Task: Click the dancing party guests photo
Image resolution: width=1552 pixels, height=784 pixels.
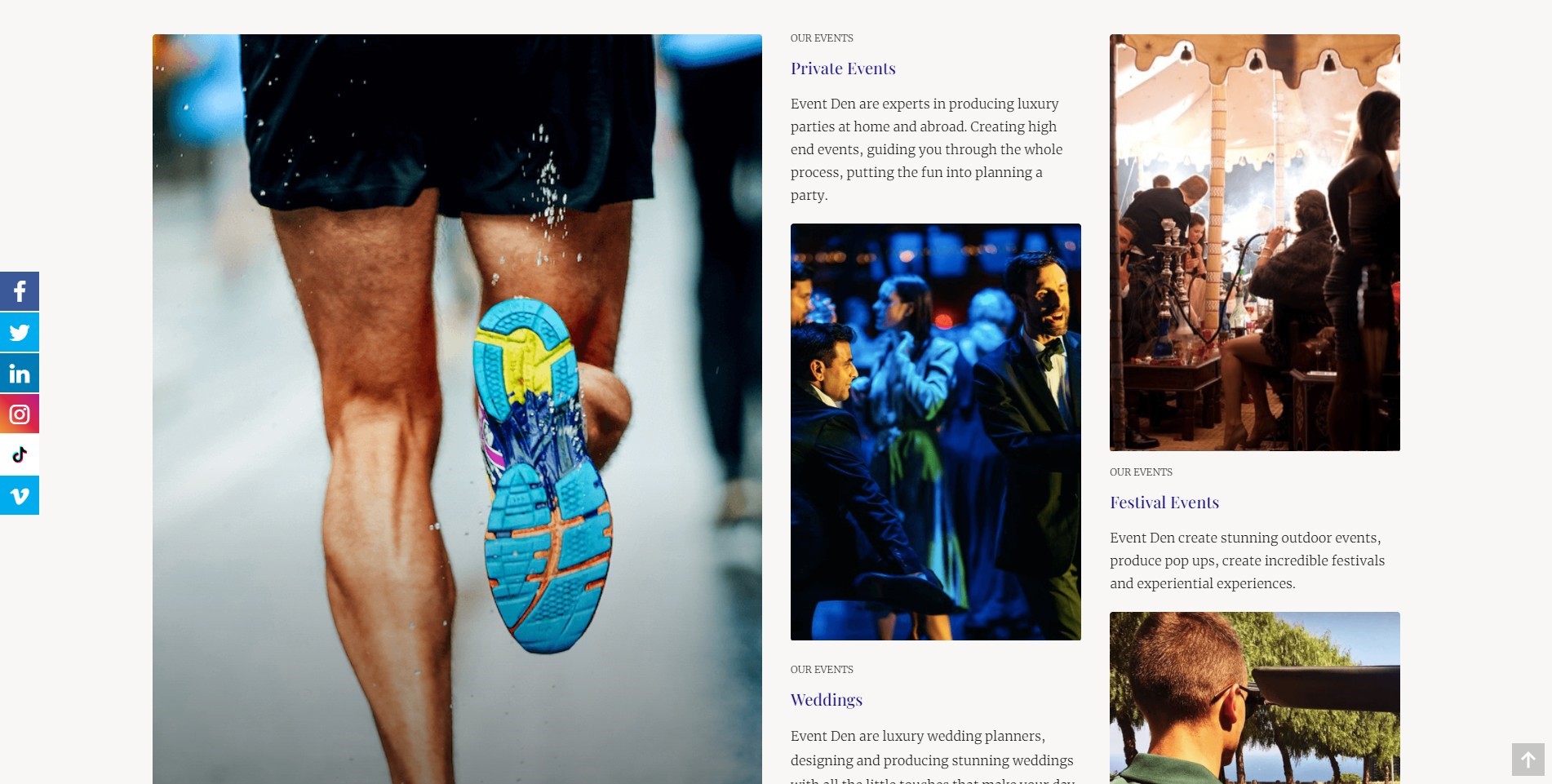Action: tap(936, 432)
